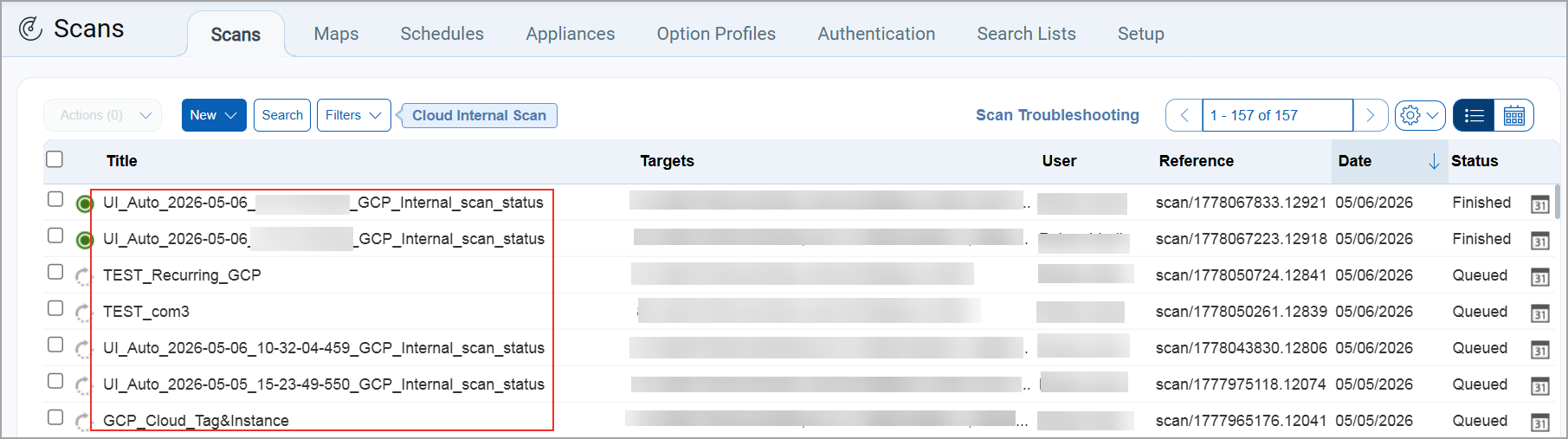Select checkbox for scan/1778067833.12921
The width and height of the screenshot is (1568, 439).
point(55,199)
